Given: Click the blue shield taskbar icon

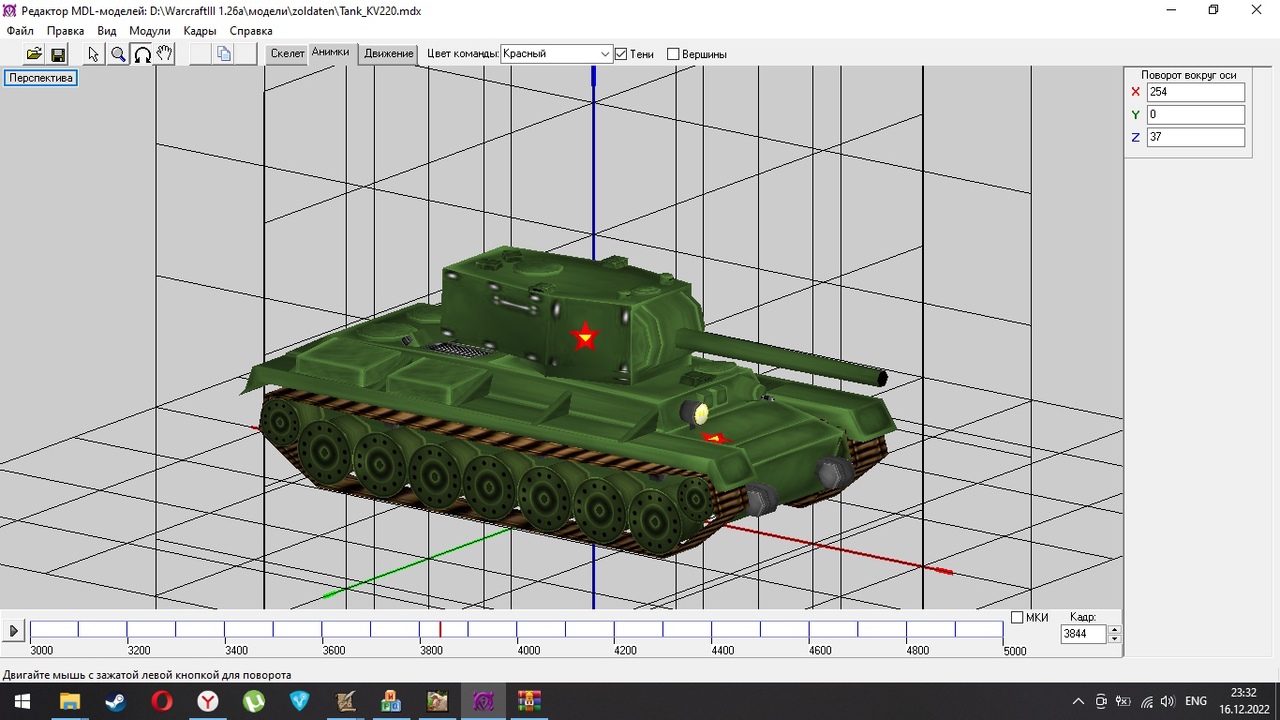Looking at the screenshot, I should click(x=299, y=701).
